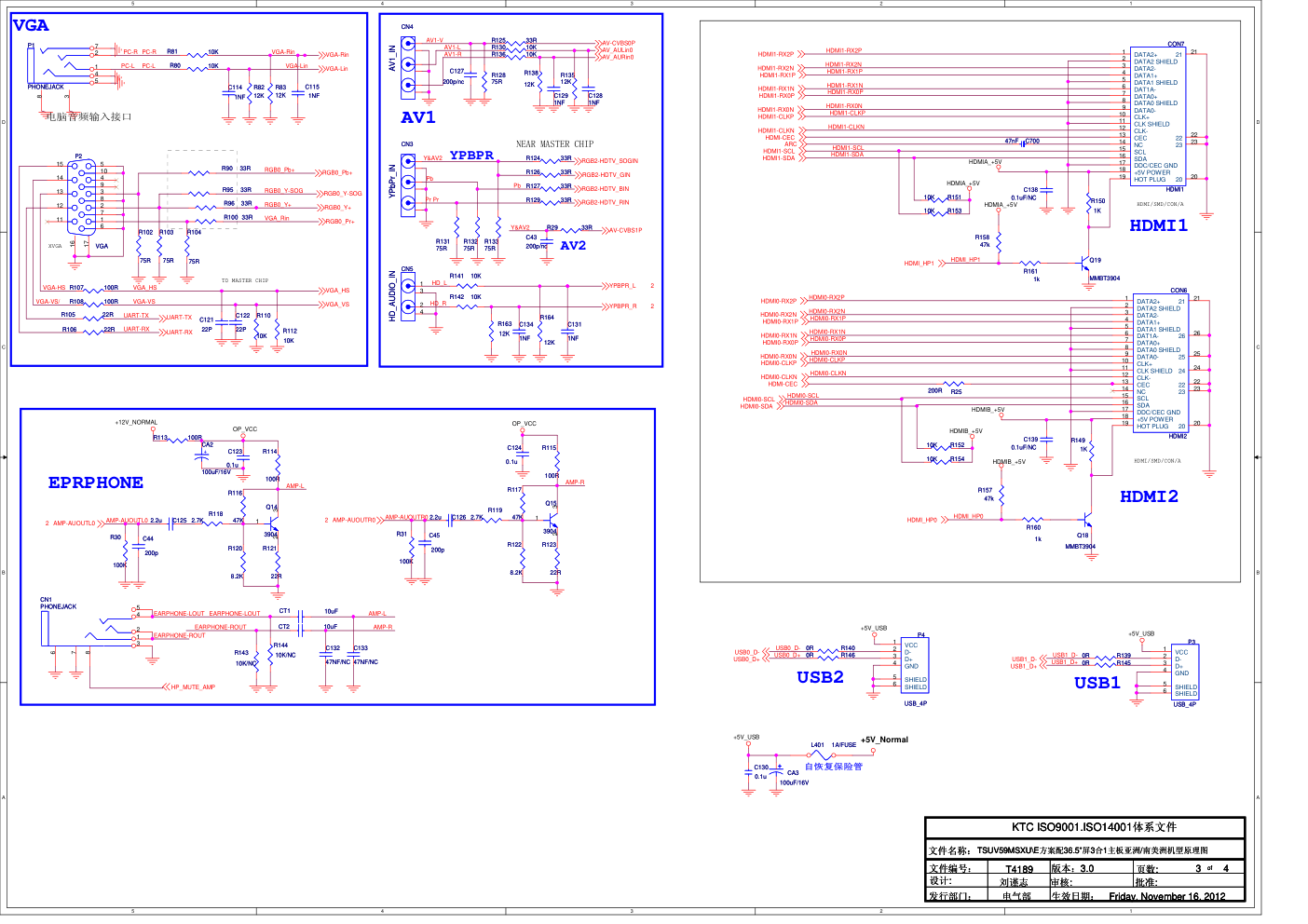
Task: Click the USB2 section label
Action: tap(820, 677)
